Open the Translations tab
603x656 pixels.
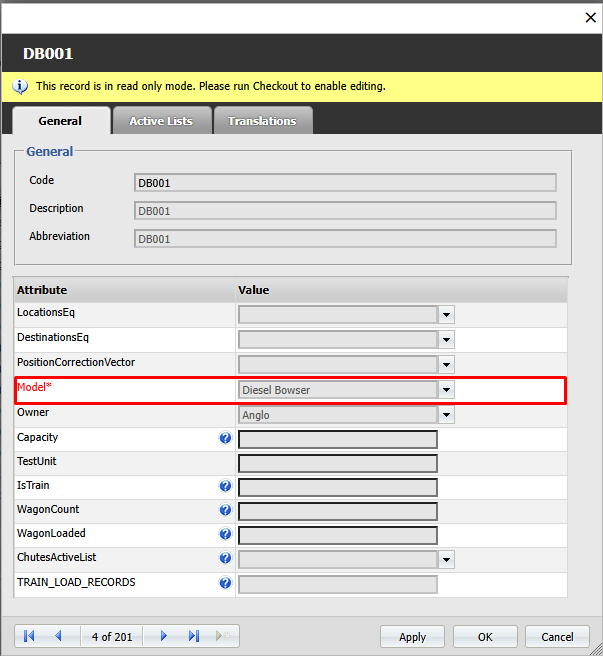(x=262, y=121)
